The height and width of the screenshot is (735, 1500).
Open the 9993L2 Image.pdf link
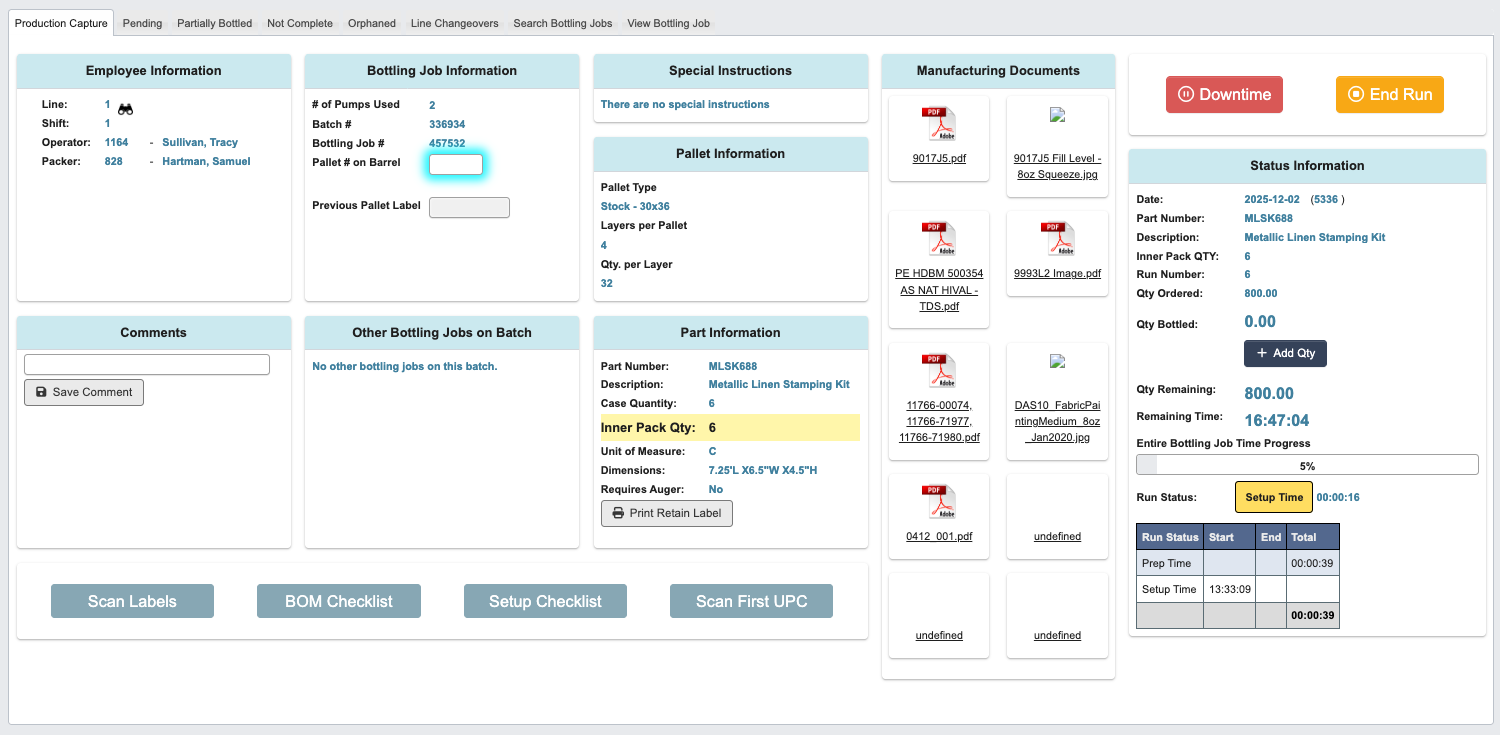point(1057,273)
